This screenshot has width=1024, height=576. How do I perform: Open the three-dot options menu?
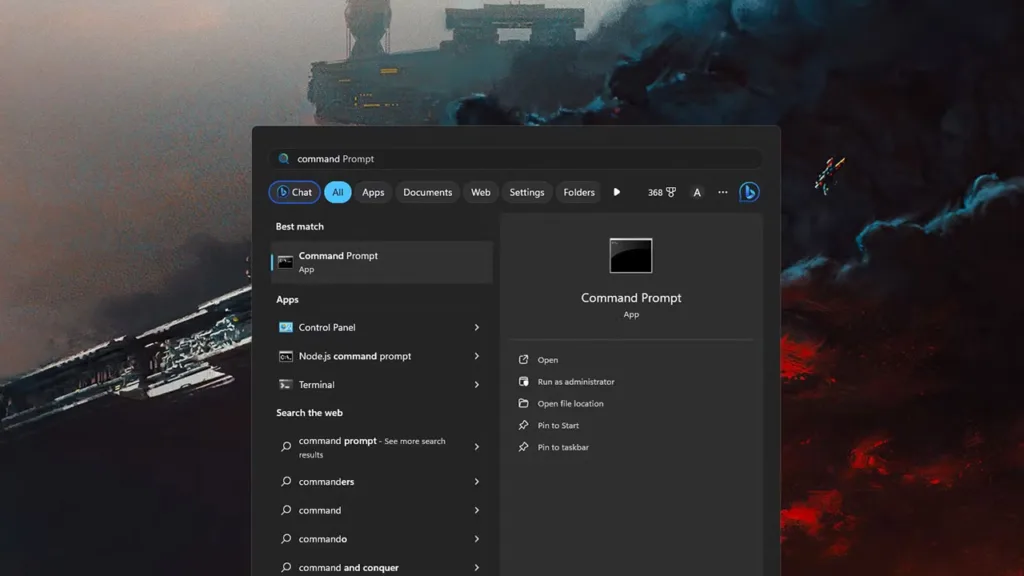point(722,192)
